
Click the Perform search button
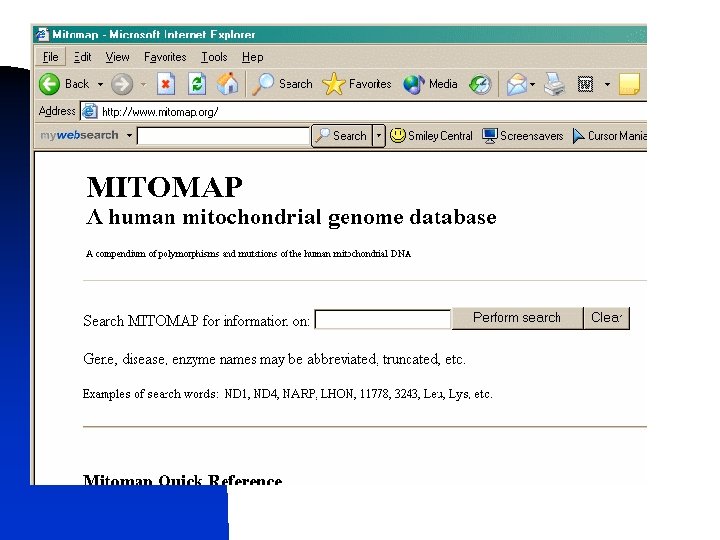[x=517, y=318]
